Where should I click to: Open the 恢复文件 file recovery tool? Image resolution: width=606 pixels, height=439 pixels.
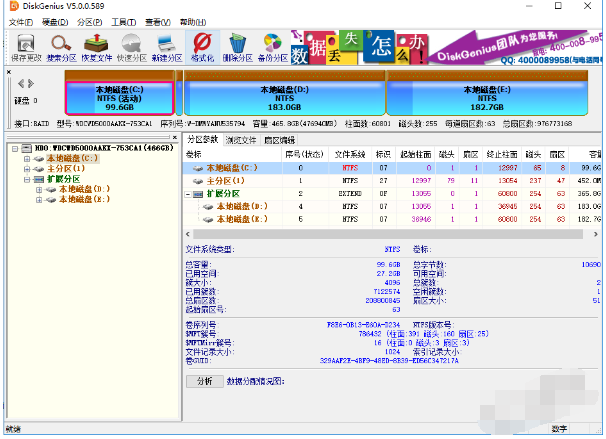coord(97,48)
